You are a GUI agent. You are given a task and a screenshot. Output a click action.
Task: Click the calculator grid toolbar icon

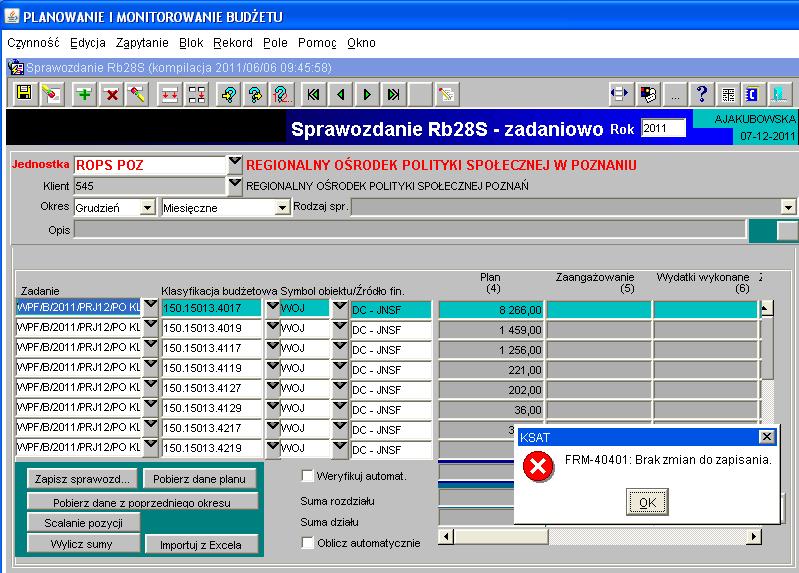point(729,94)
